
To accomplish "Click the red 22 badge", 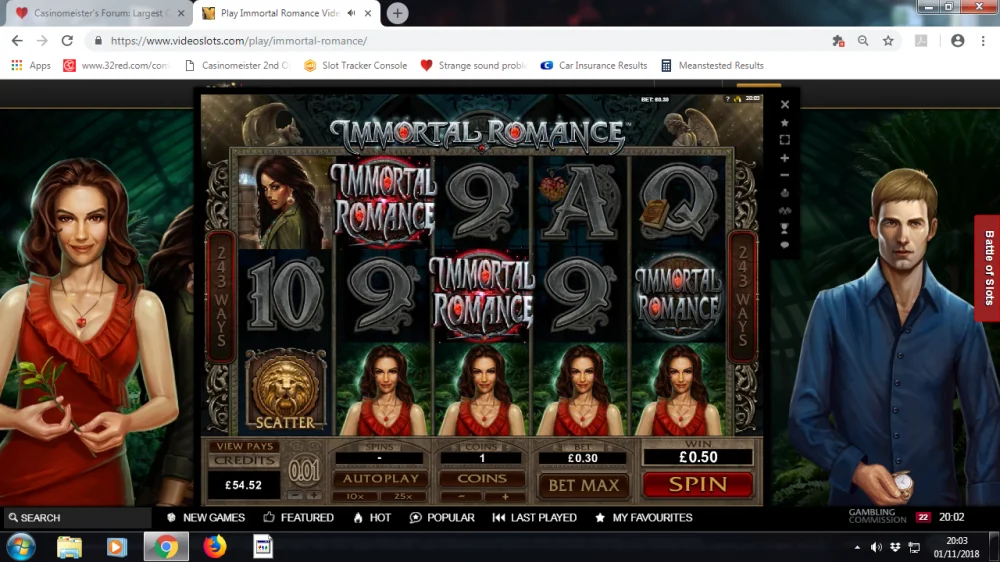I will click(923, 517).
